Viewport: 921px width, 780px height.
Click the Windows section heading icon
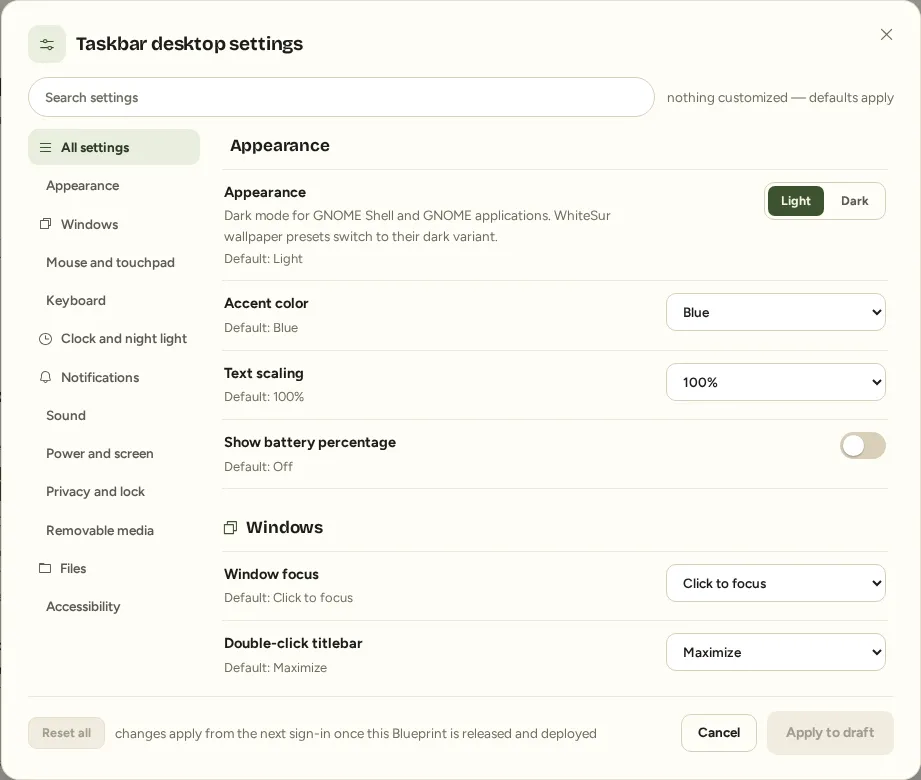(x=230, y=527)
